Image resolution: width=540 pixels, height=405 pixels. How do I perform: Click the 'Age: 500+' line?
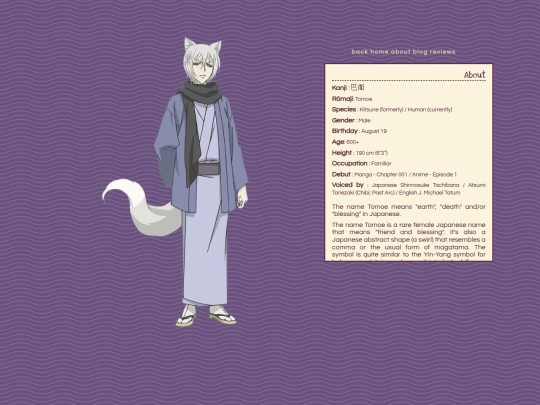[x=345, y=142]
